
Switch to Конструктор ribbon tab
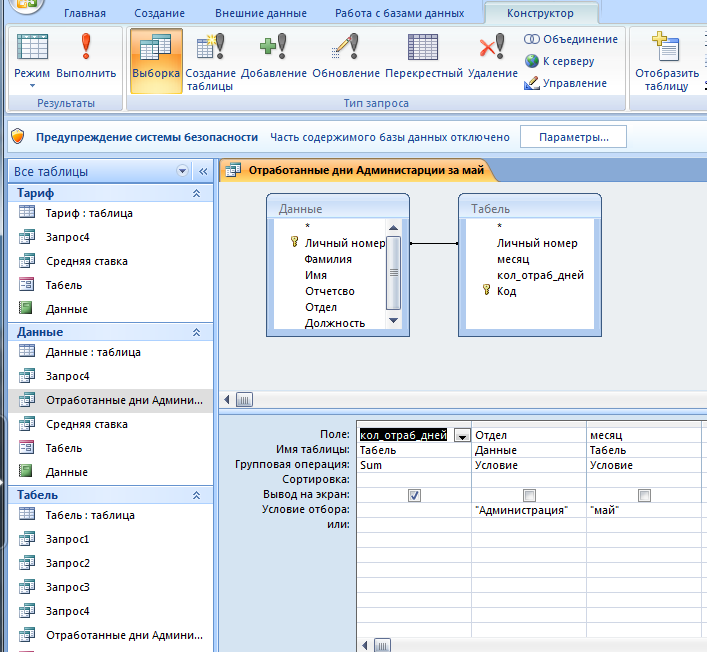point(540,13)
